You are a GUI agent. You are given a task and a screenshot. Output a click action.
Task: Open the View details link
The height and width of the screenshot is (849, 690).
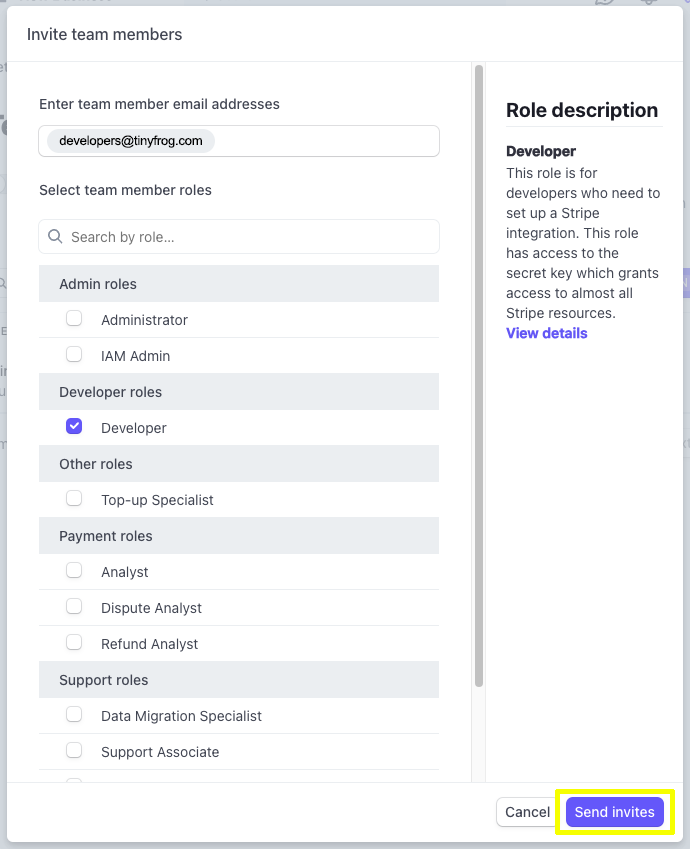(546, 333)
